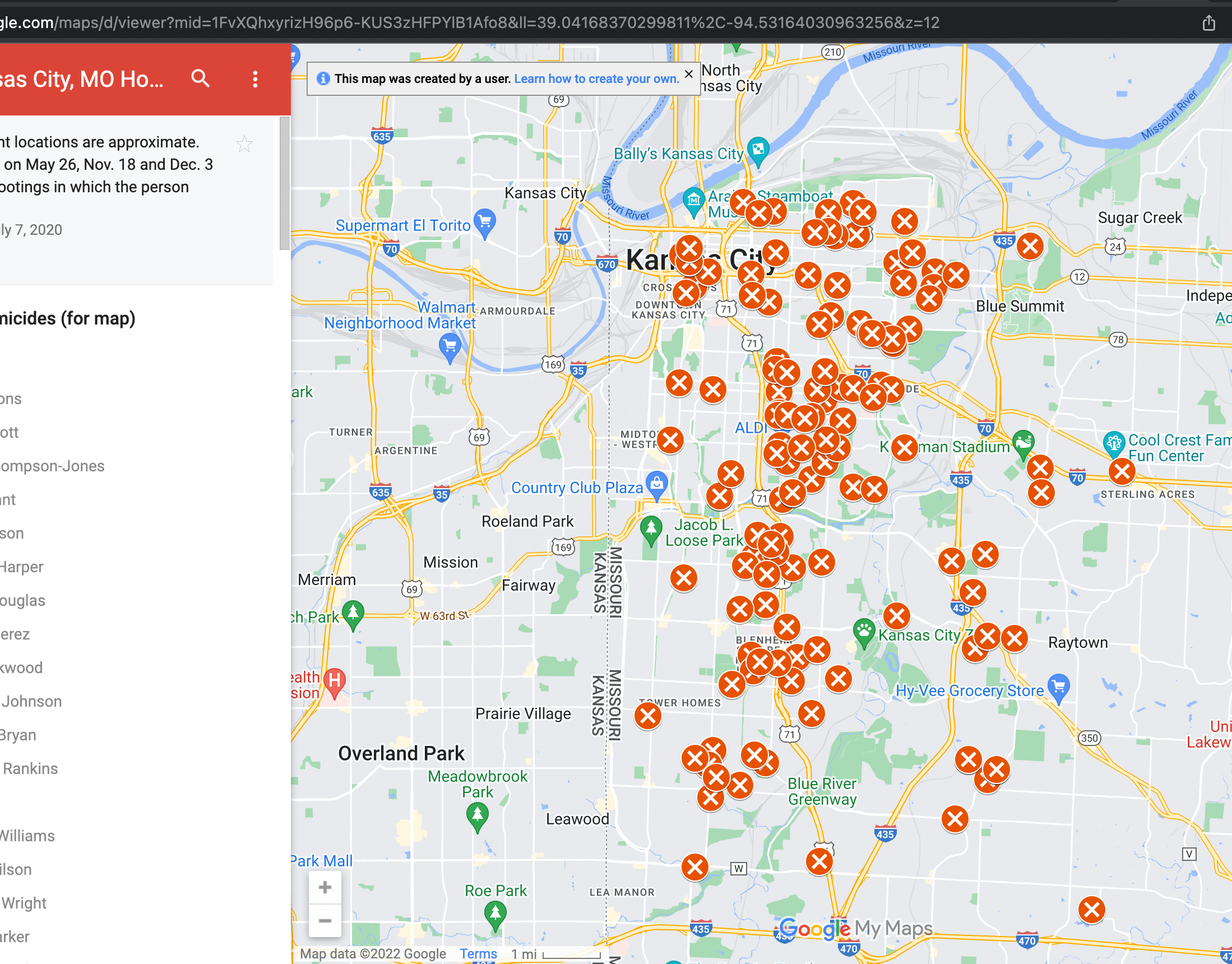This screenshot has height=964, width=1232.
Task: Select the homicide marker beside the W road shield
Action: (694, 868)
